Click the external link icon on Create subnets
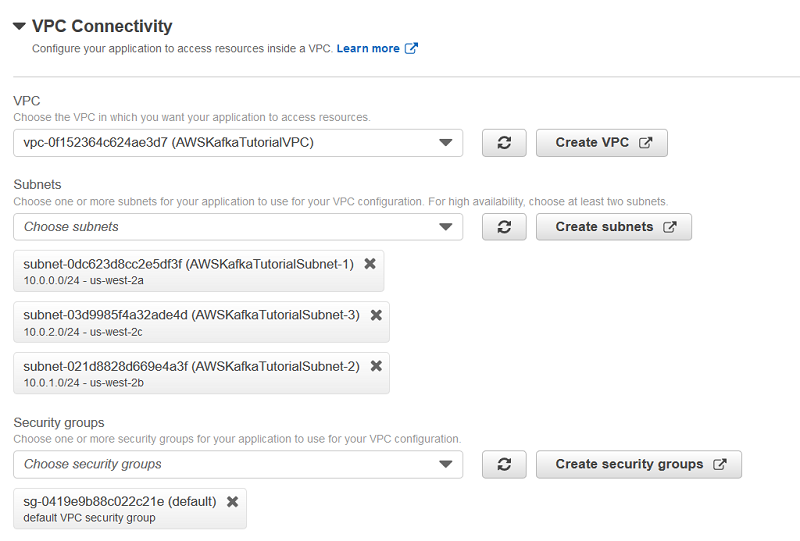 pyautogui.click(x=670, y=227)
